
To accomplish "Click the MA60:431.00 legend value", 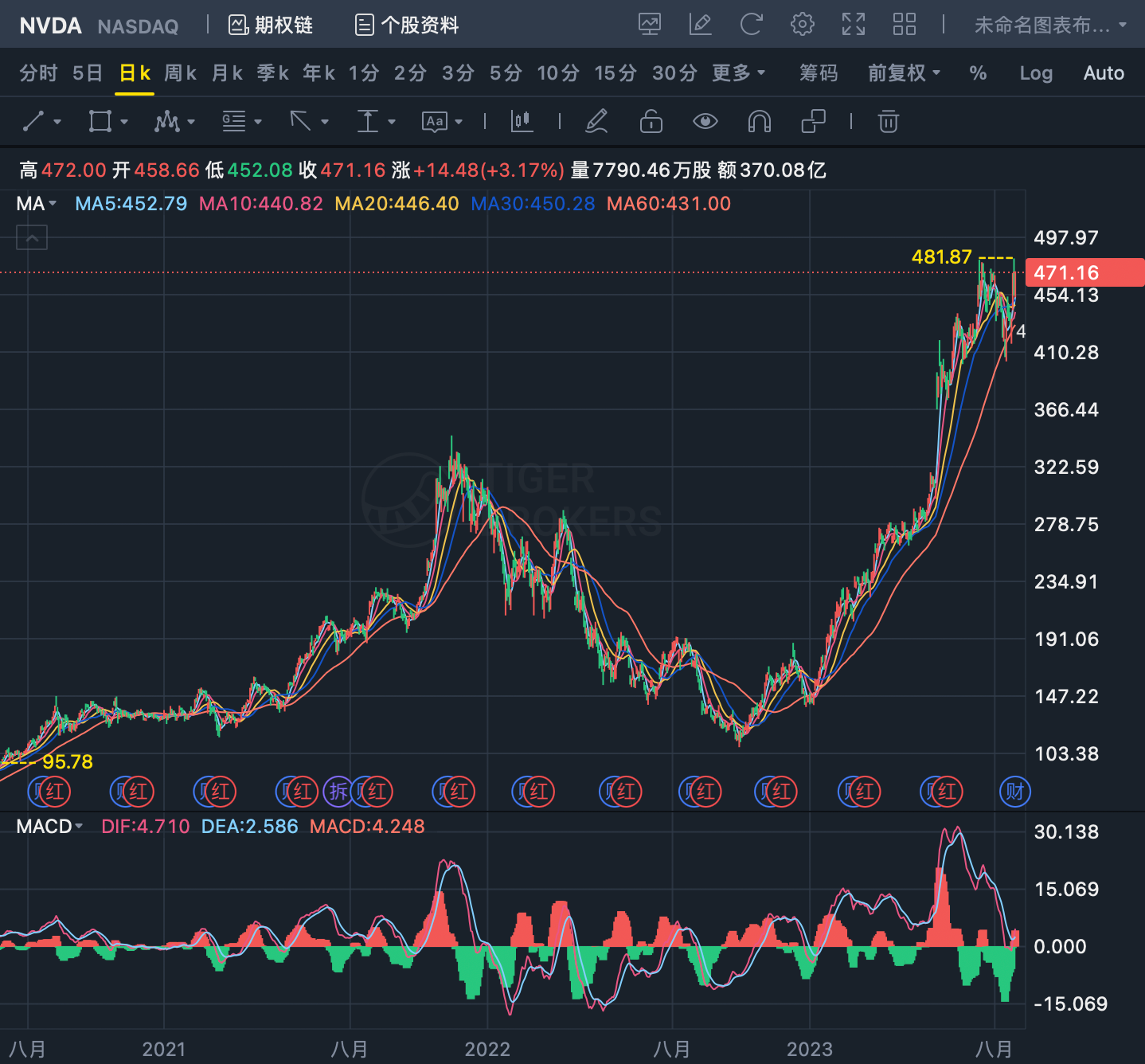I will tap(669, 203).
